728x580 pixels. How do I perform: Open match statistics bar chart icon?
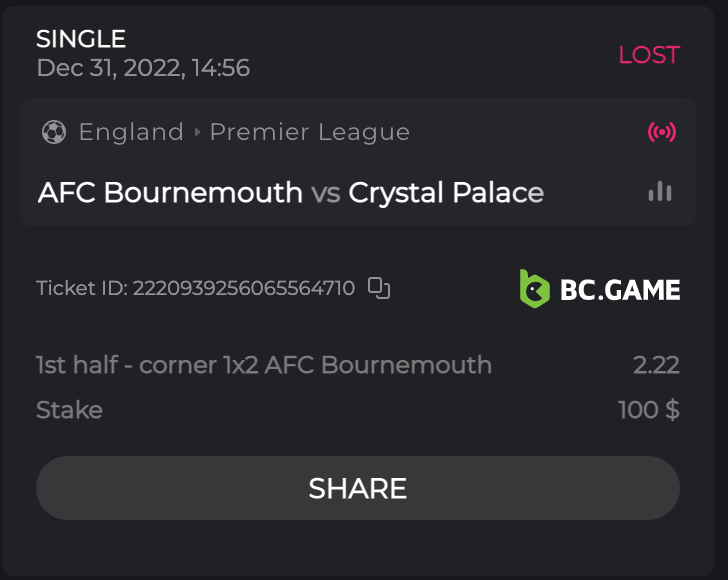coord(660,191)
